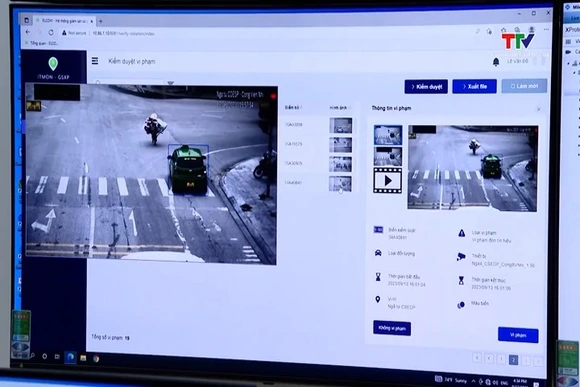Open the large violation preview image
Image resolution: width=580 pixels, height=387 pixels.
coord(473,168)
